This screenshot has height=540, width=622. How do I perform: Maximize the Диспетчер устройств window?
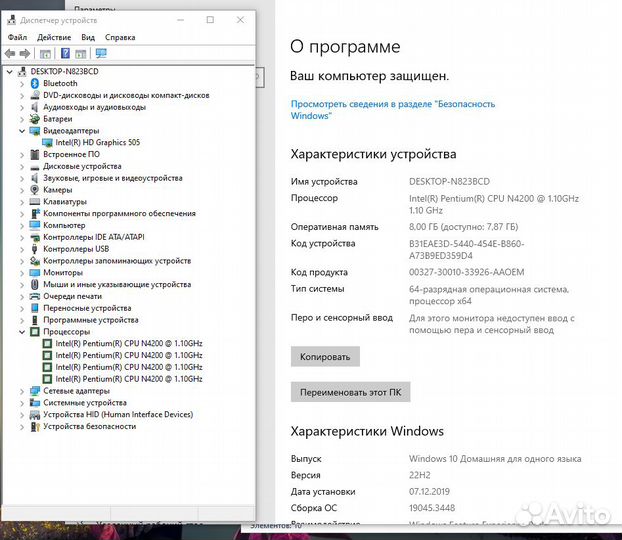(x=210, y=20)
